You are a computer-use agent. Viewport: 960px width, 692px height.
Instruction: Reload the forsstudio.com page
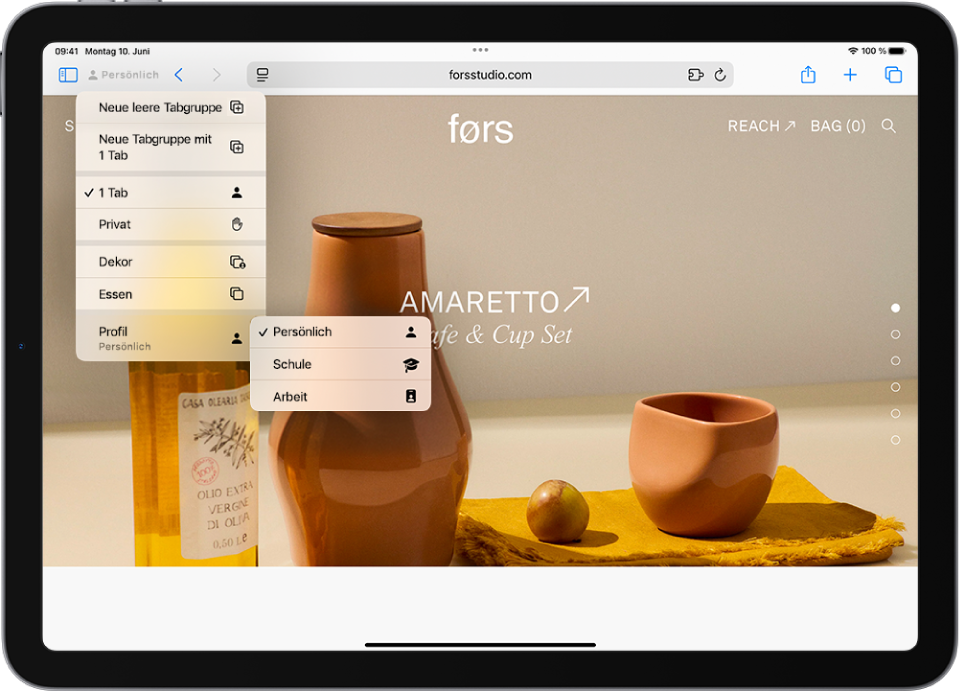click(721, 74)
